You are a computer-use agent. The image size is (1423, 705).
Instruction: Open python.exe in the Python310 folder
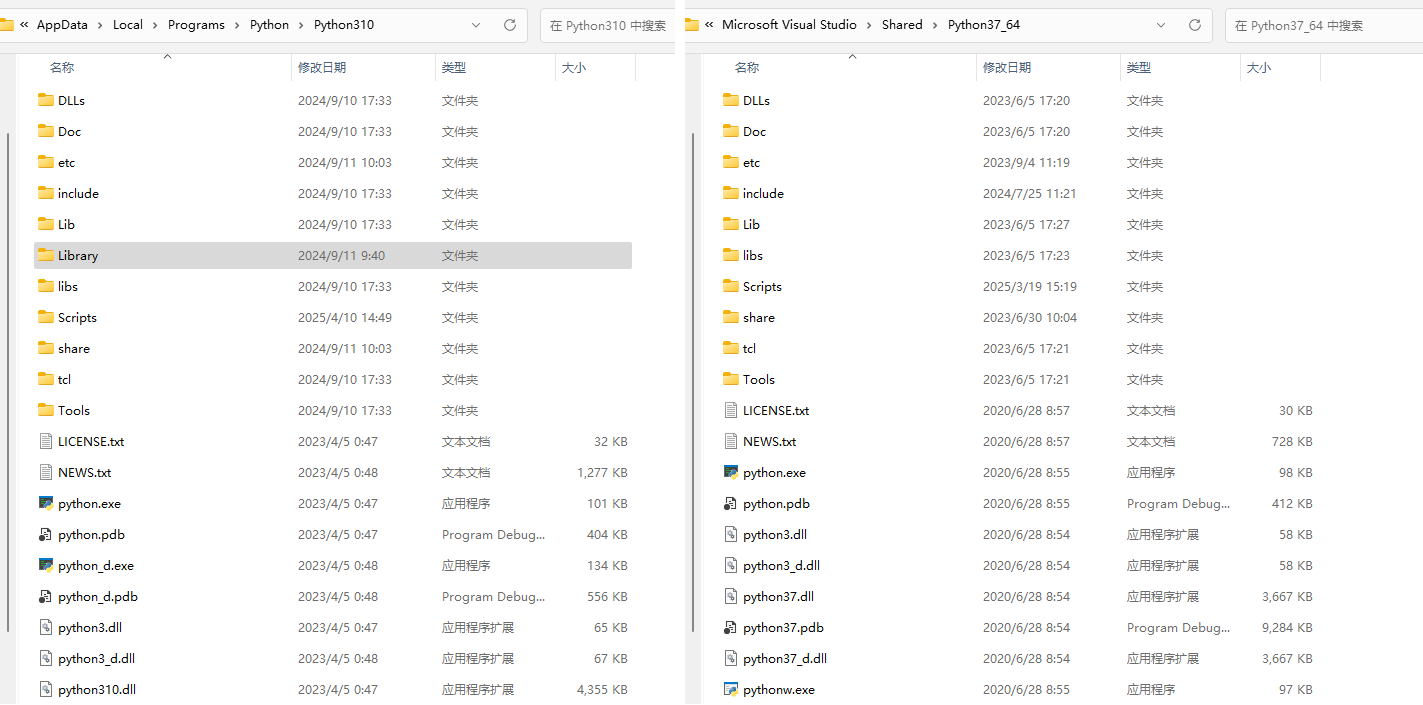pyautogui.click(x=88, y=503)
